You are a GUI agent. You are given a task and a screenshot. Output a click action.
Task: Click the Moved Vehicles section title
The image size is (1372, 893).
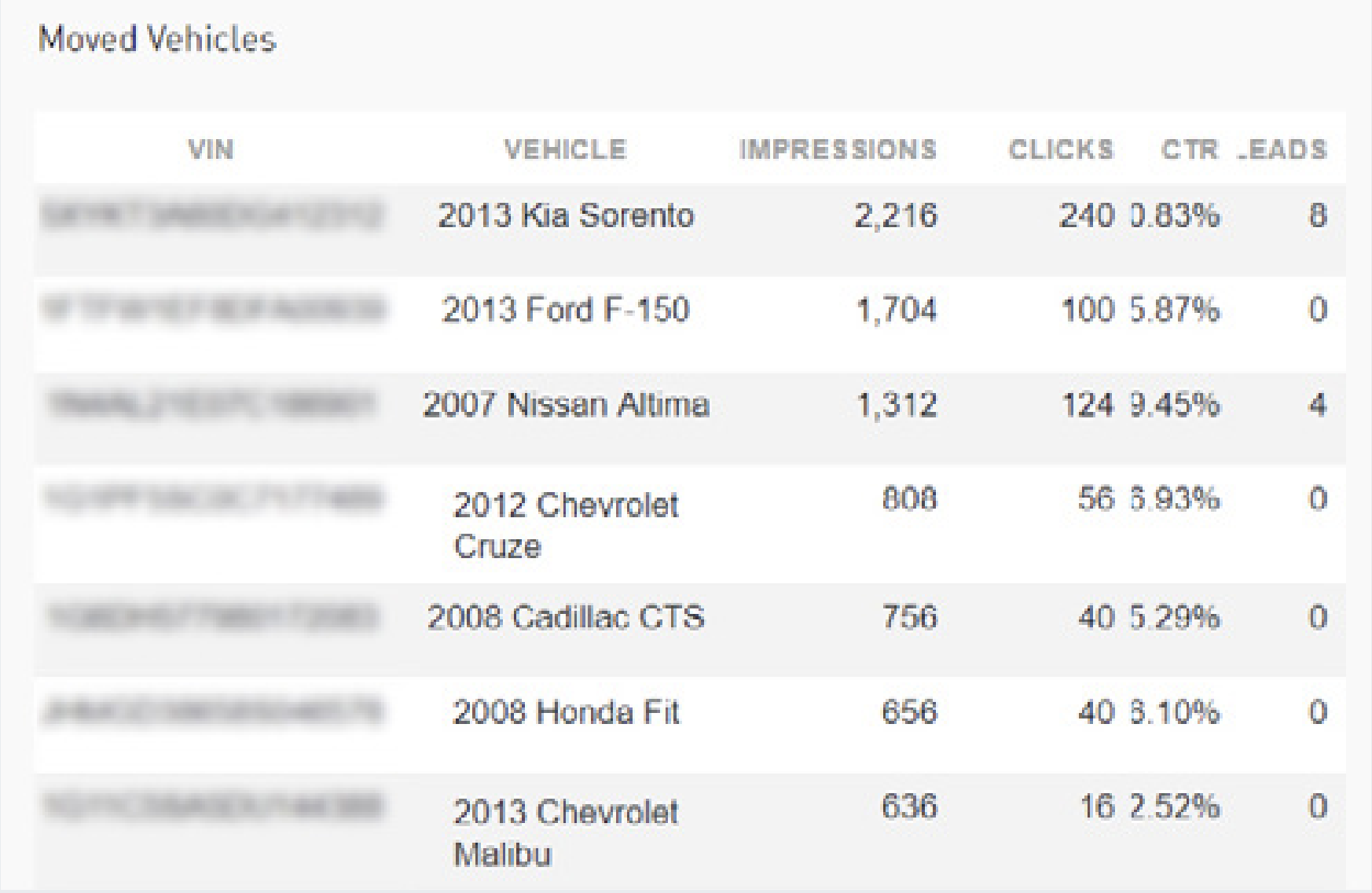click(x=157, y=39)
